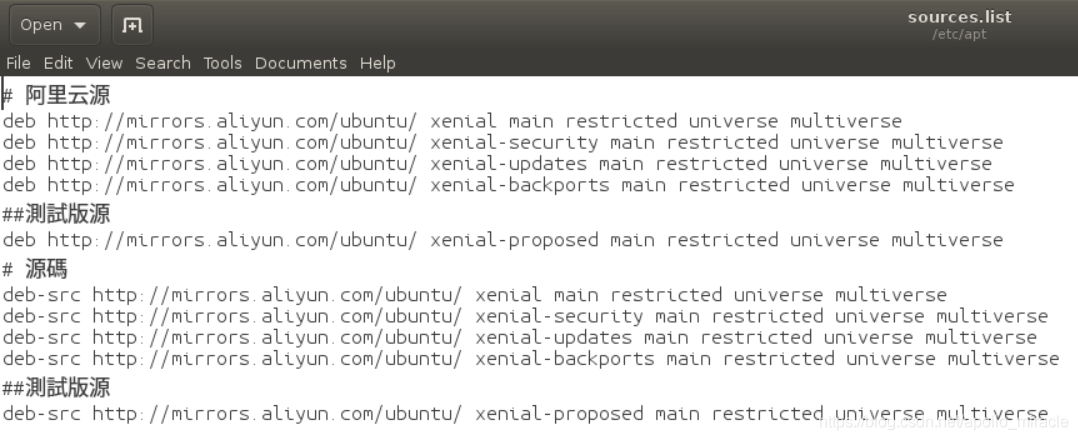Screen dimensions: 1078x440
Task: Click the /etc/apt path subtitle
Action: [x=959, y=34]
